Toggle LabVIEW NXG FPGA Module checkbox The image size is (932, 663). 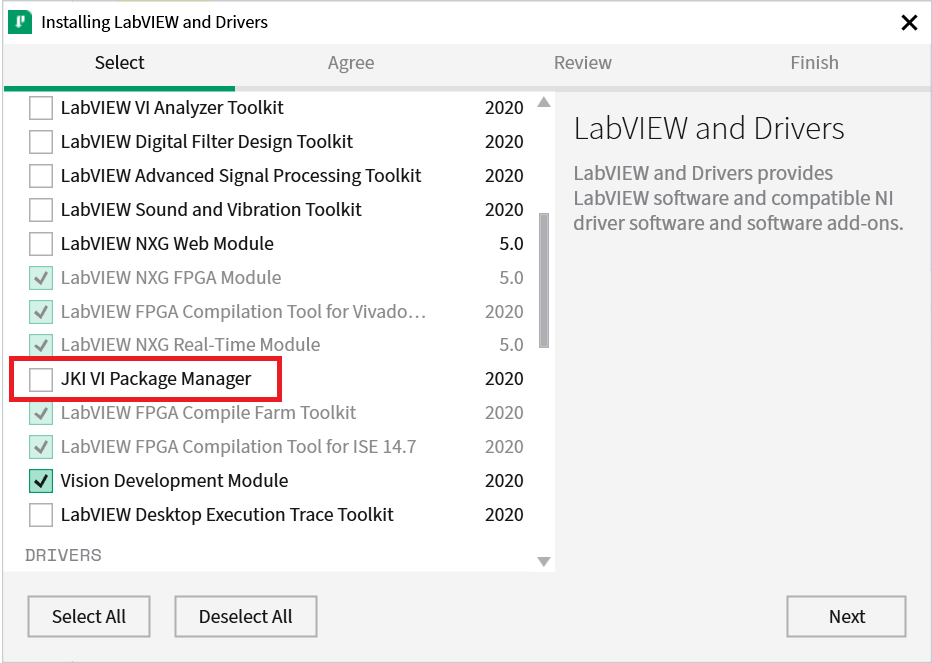pos(41,277)
